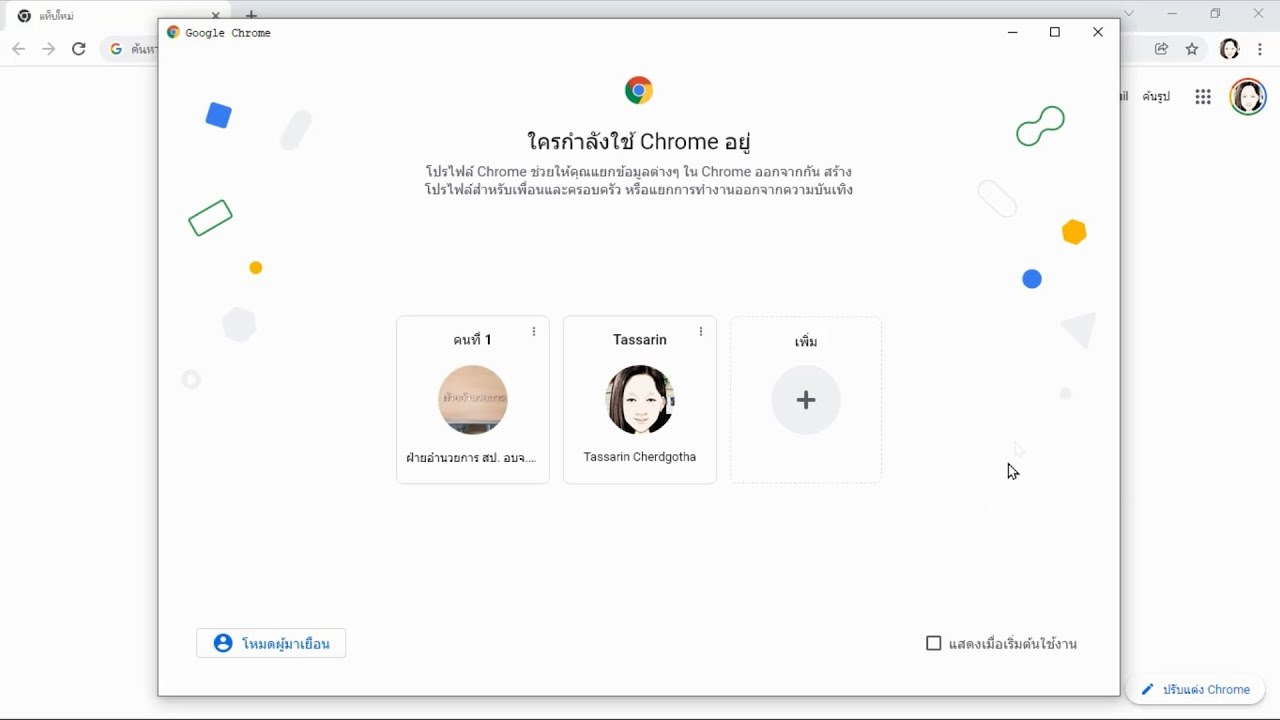Open the profile avatar in browser toolbar

coord(1230,49)
